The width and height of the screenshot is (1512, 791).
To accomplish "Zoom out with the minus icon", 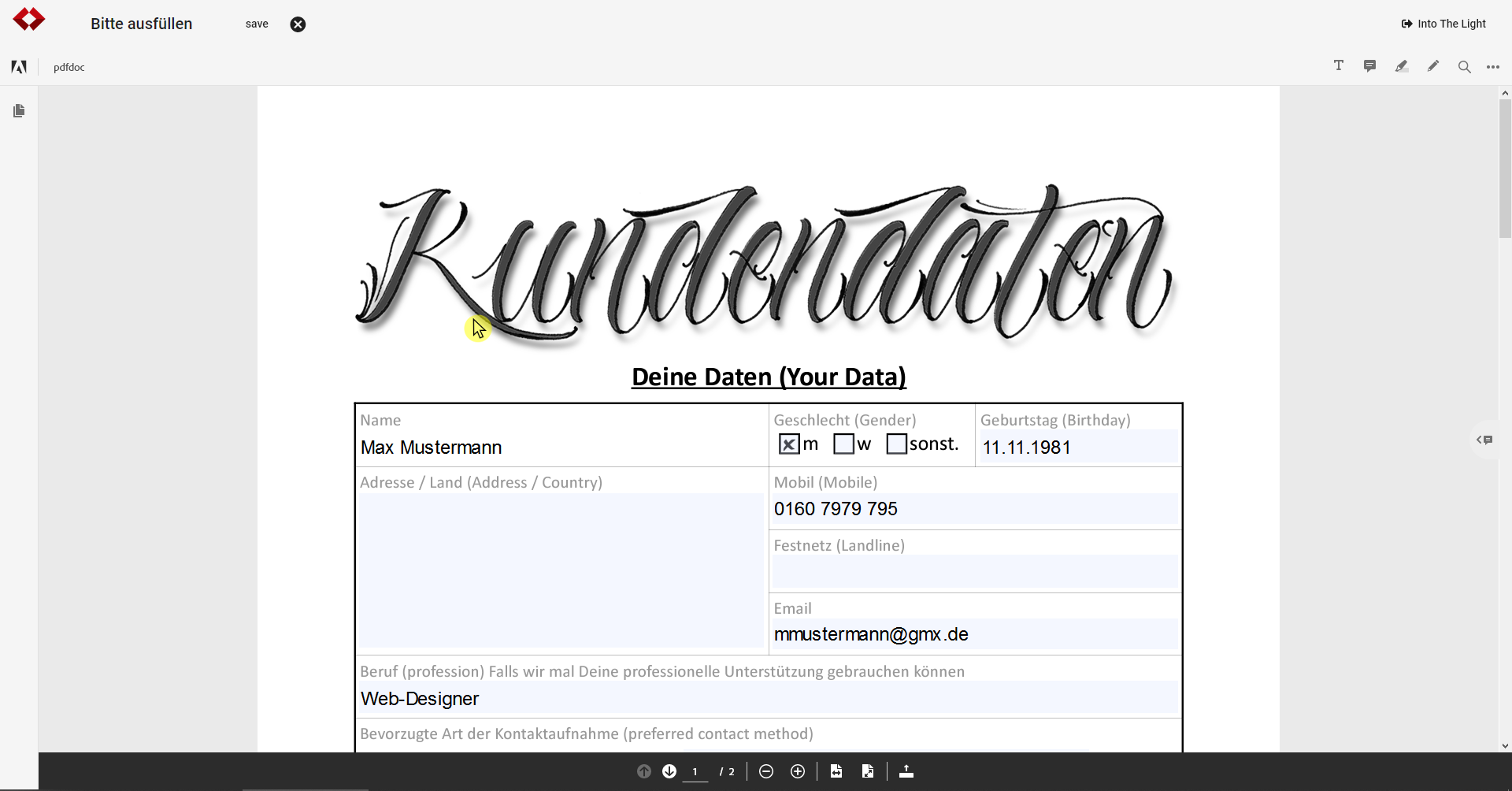I will click(x=766, y=771).
